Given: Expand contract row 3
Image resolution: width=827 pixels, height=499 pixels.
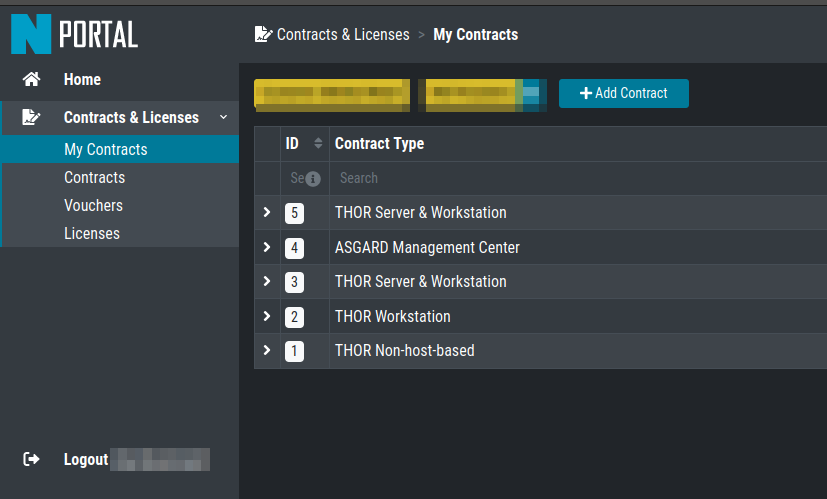Looking at the screenshot, I should tap(267, 281).
